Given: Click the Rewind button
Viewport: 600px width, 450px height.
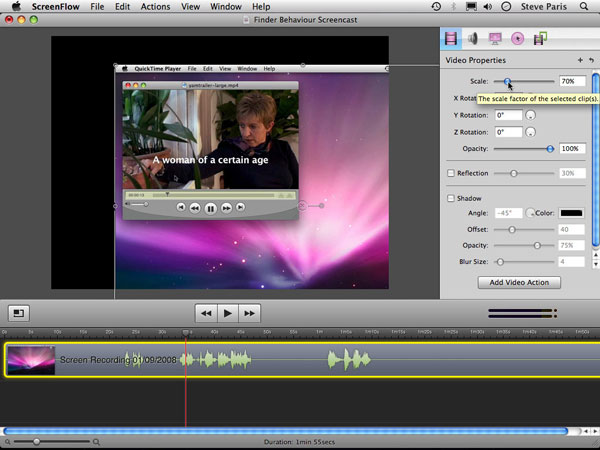Looking at the screenshot, I should 206,313.
